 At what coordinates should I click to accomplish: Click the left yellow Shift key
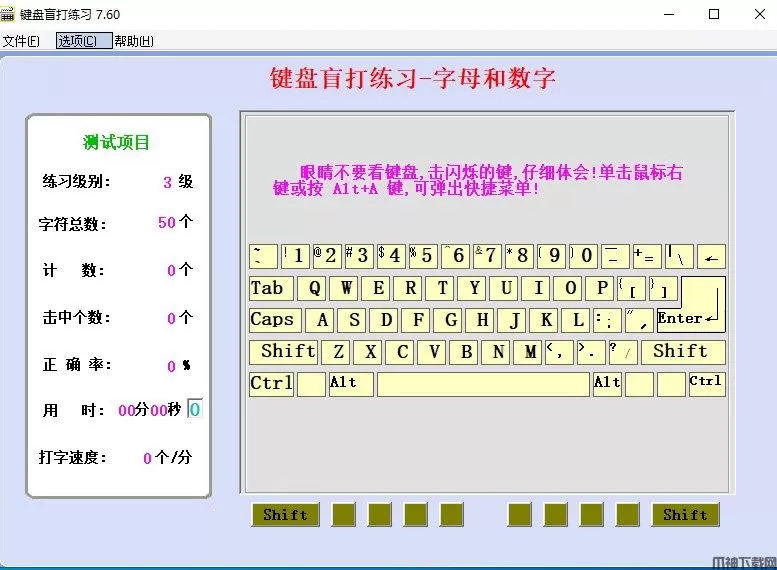[283, 352]
